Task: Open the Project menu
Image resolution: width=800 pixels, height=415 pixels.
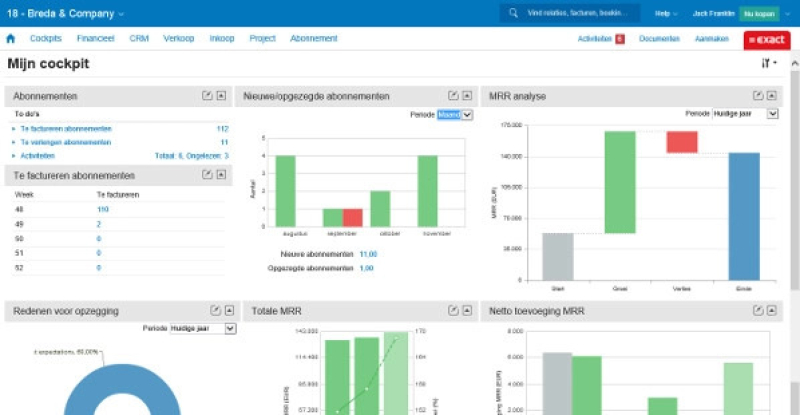Action: click(x=262, y=38)
